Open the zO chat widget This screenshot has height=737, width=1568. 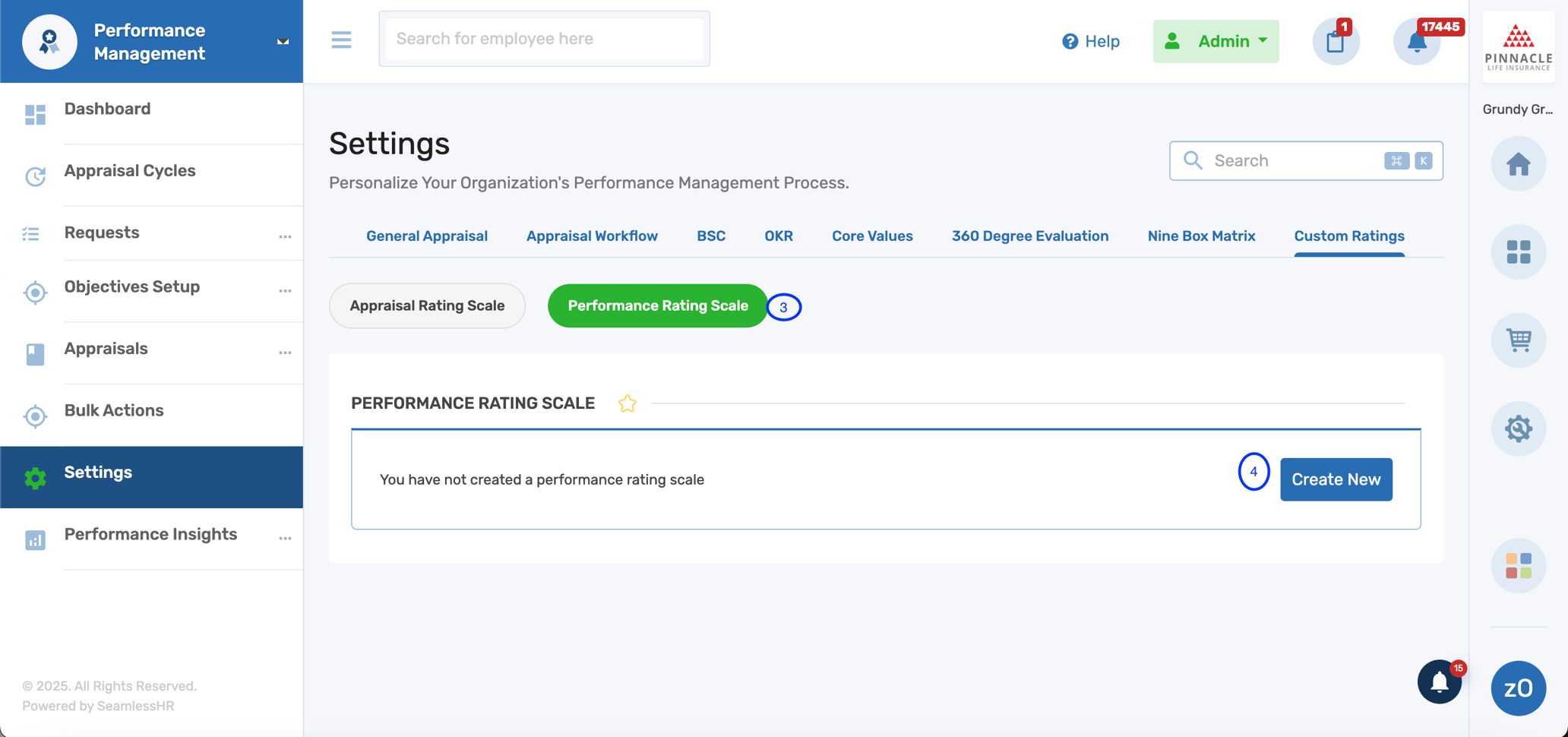(x=1518, y=688)
